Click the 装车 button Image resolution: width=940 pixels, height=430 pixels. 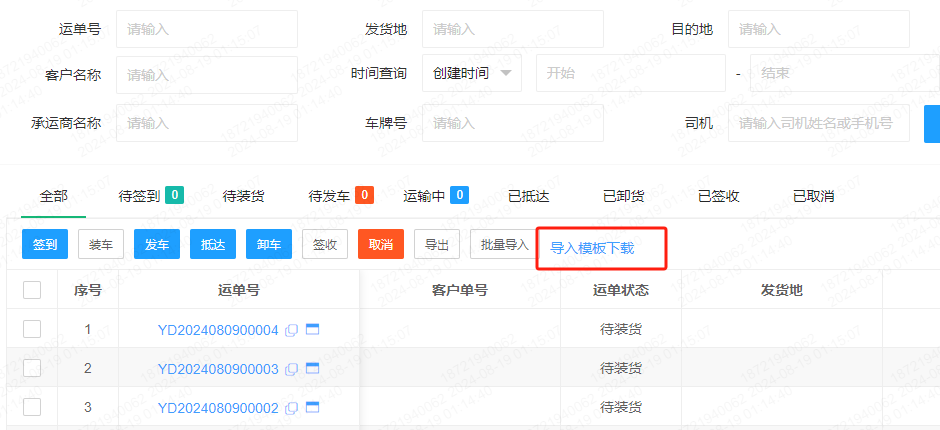[x=101, y=245]
